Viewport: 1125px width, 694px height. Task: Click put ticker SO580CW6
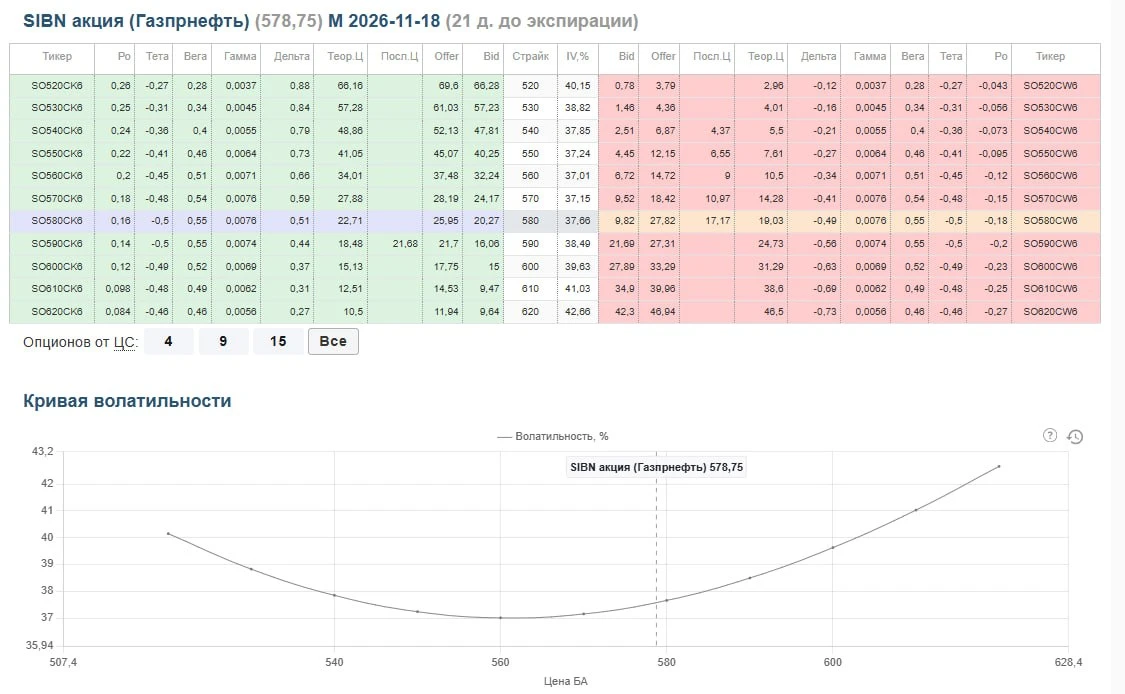click(x=1050, y=221)
